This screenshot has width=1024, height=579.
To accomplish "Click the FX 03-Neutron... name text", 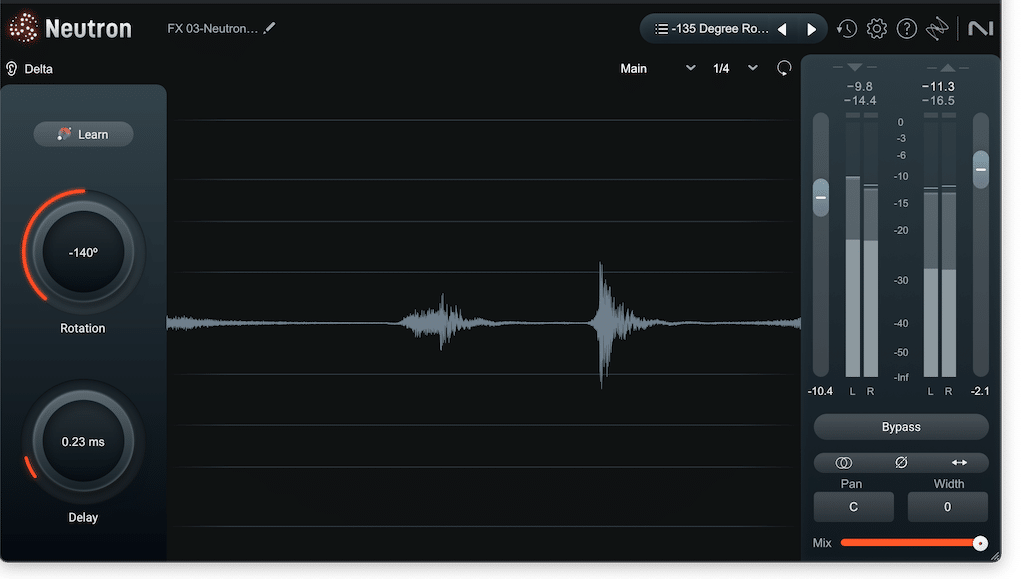I will 212,29.
